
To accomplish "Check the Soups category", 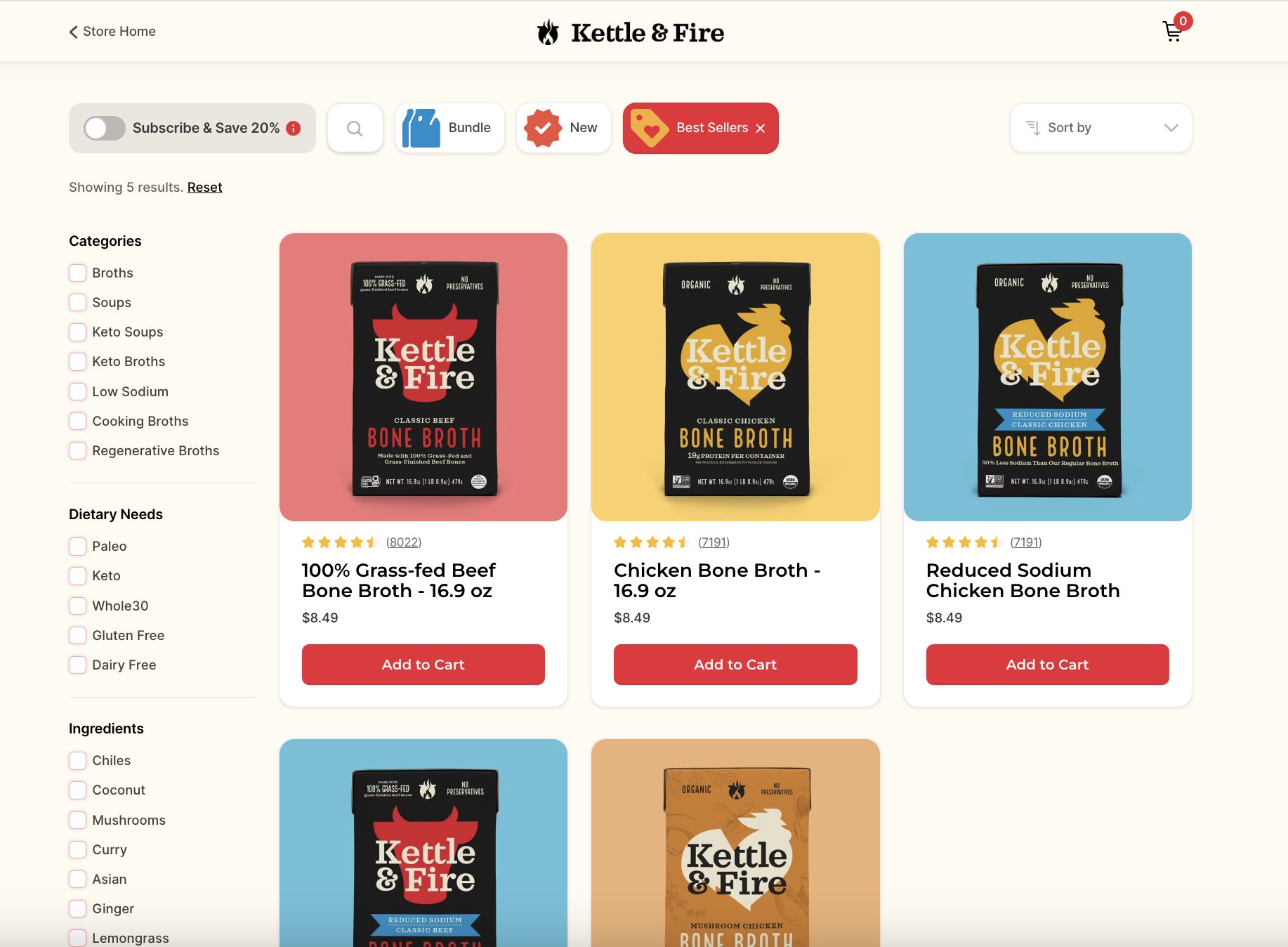I will [x=78, y=302].
